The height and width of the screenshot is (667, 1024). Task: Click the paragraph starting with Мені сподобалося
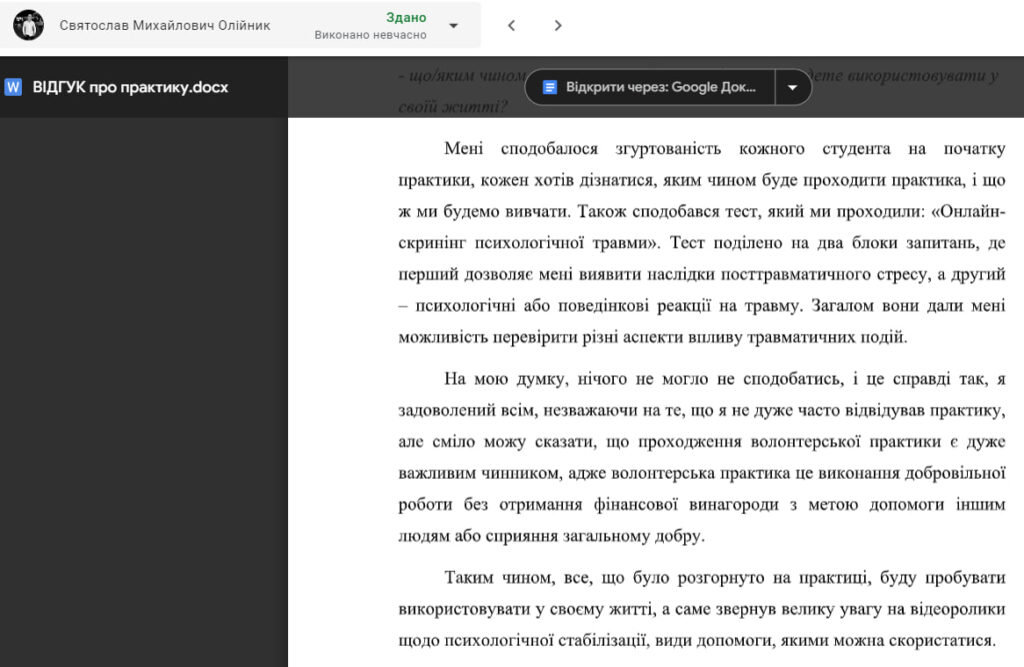click(700, 242)
